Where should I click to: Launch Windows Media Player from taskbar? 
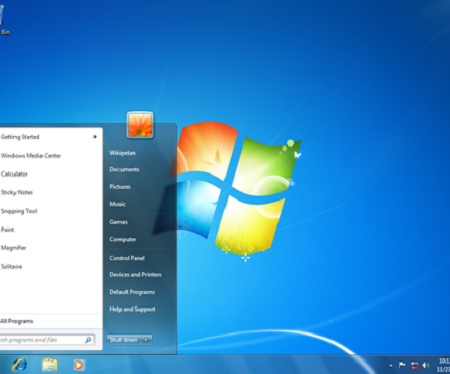click(79, 365)
